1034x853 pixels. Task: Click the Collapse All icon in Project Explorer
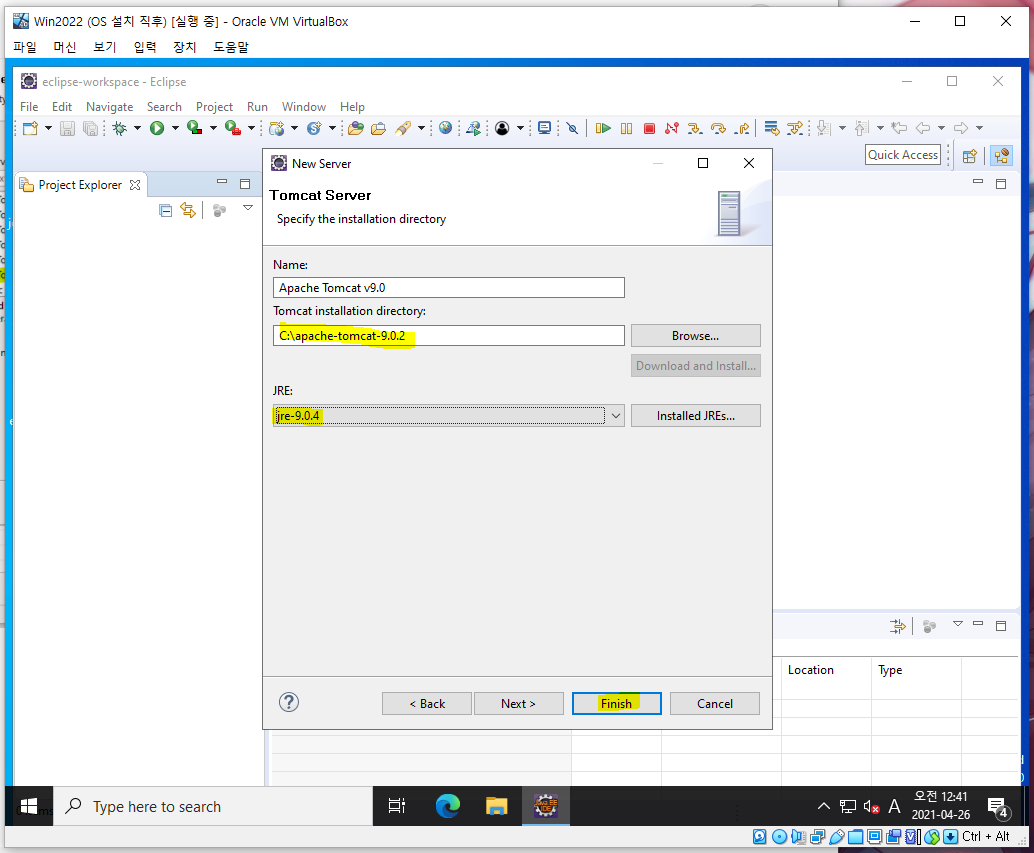click(x=166, y=210)
